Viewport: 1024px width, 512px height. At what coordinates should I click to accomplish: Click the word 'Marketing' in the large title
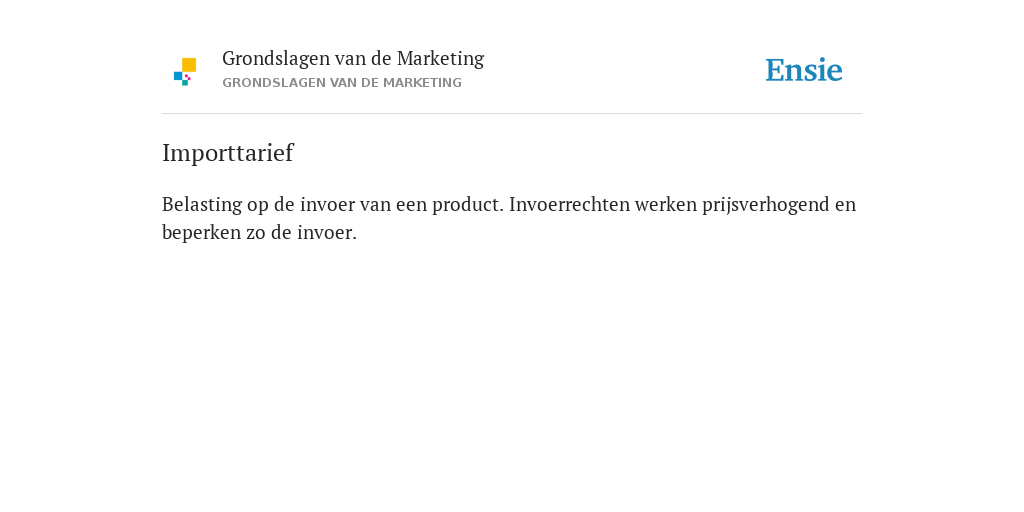(440, 59)
